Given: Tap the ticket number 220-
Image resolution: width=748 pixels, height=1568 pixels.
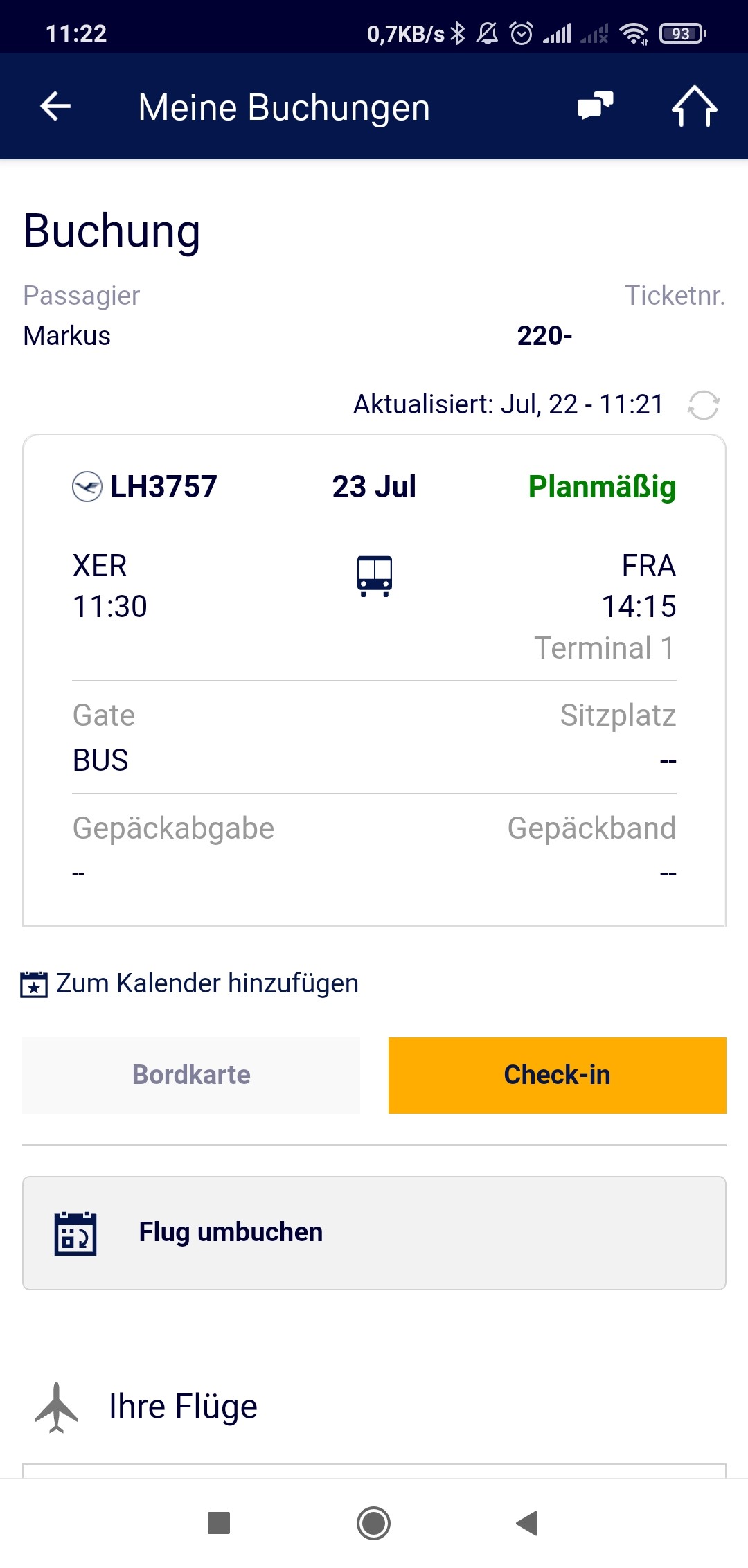Looking at the screenshot, I should point(544,336).
